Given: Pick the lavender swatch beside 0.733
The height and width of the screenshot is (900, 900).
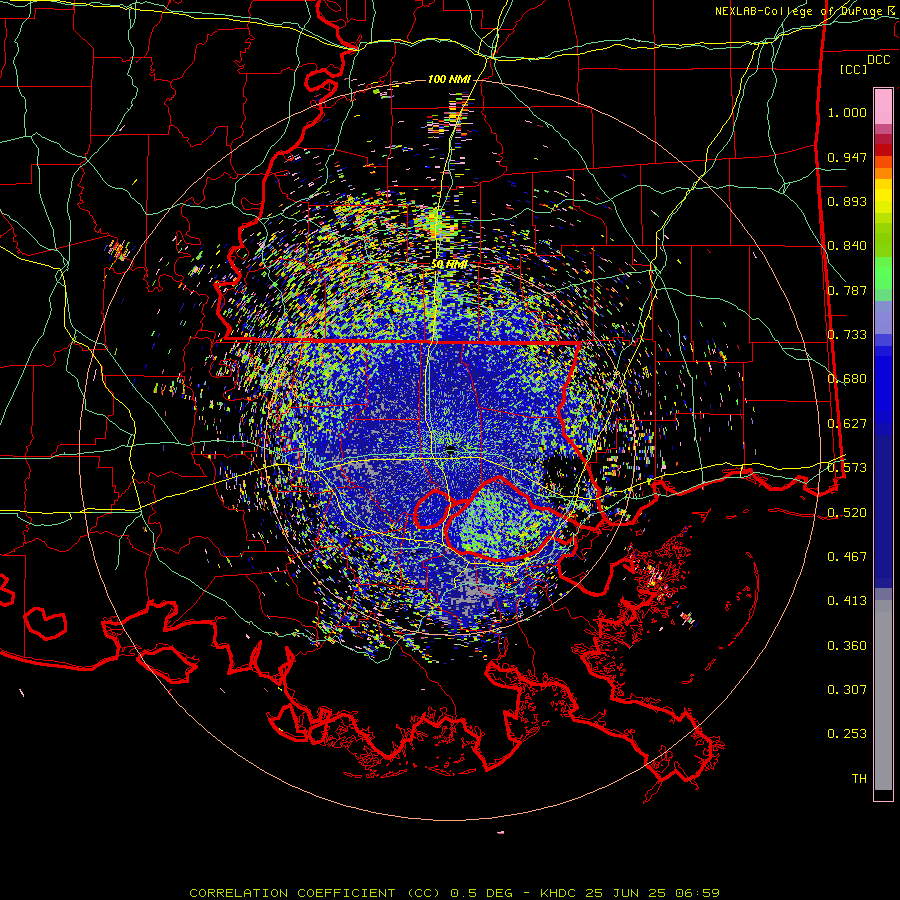Looking at the screenshot, I should click(883, 318).
